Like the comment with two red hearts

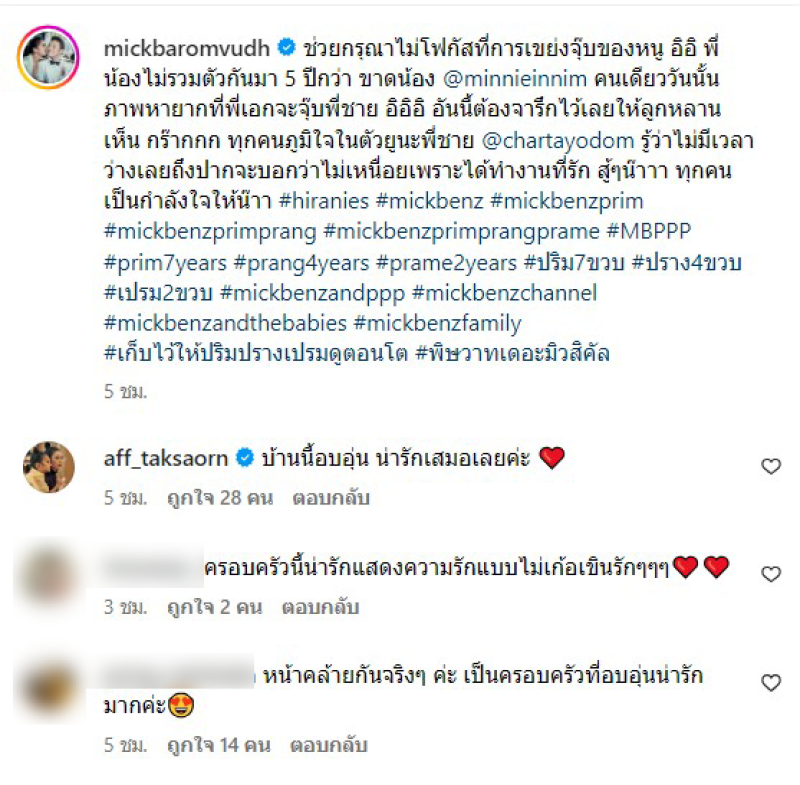[770, 574]
